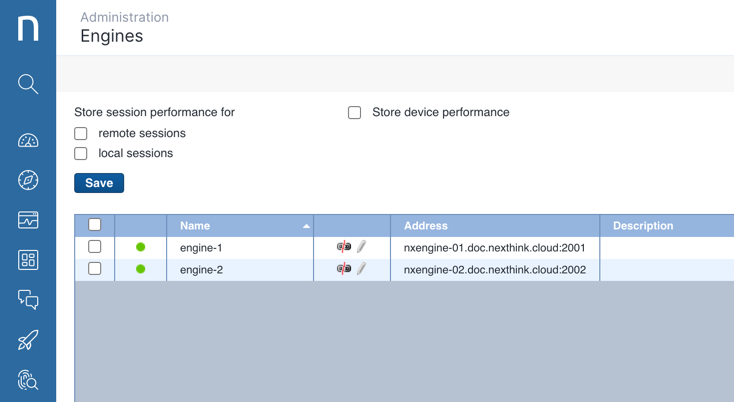
Task: Open the rocket icon in the sidebar
Action: [28, 340]
